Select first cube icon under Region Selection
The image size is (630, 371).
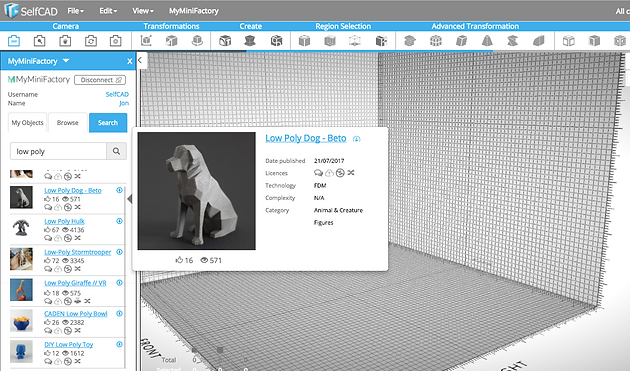click(x=304, y=41)
